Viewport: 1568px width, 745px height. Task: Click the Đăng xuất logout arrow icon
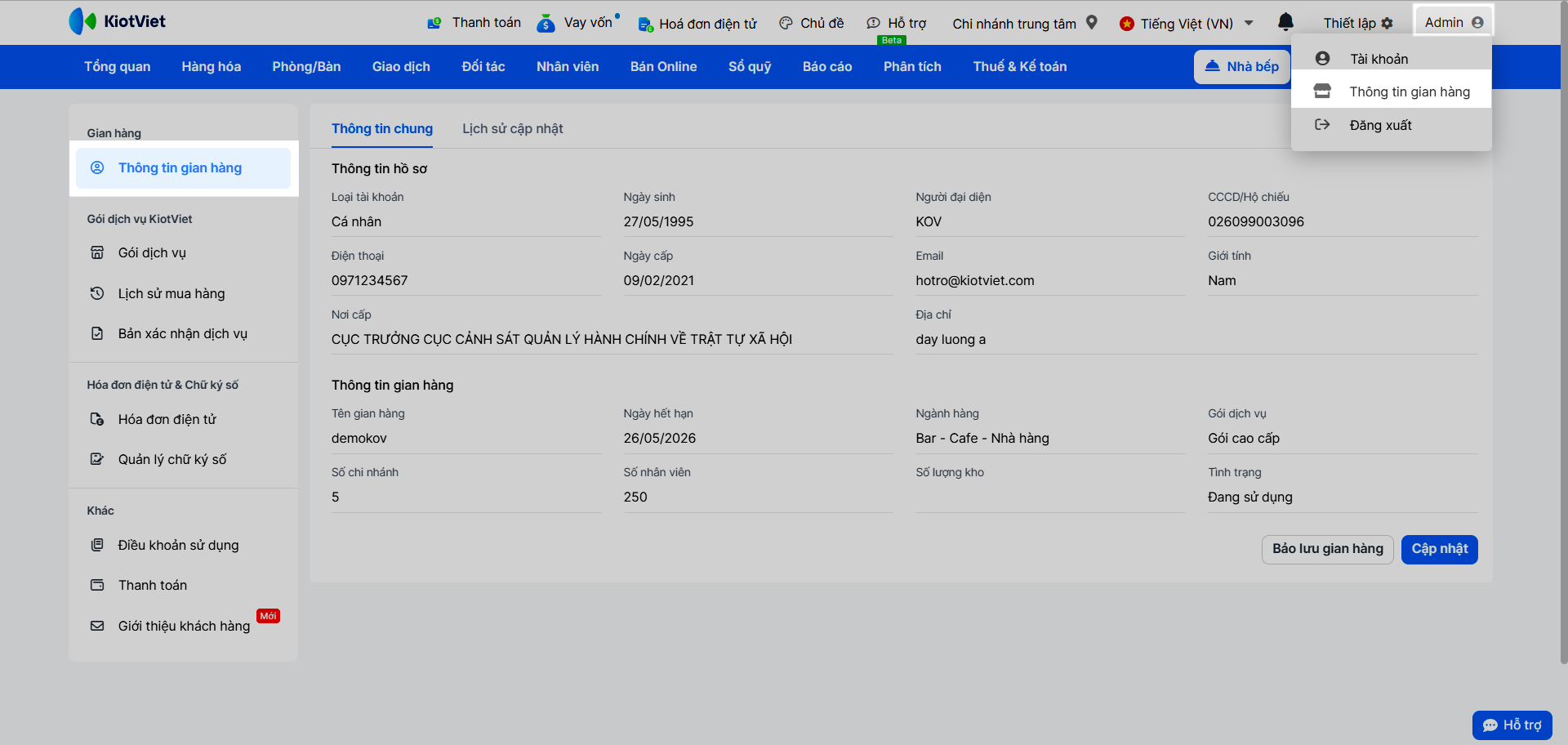[1322, 125]
